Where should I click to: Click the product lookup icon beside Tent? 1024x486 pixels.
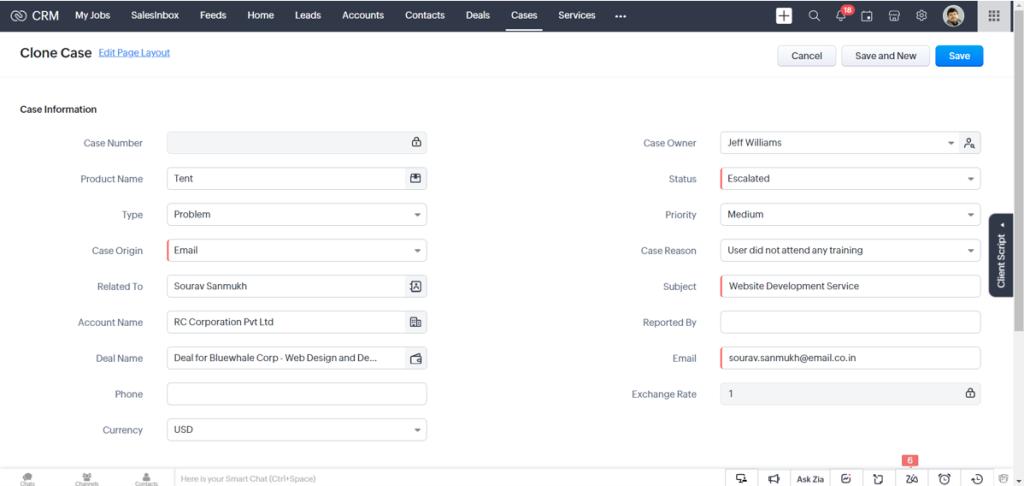pyautogui.click(x=415, y=178)
